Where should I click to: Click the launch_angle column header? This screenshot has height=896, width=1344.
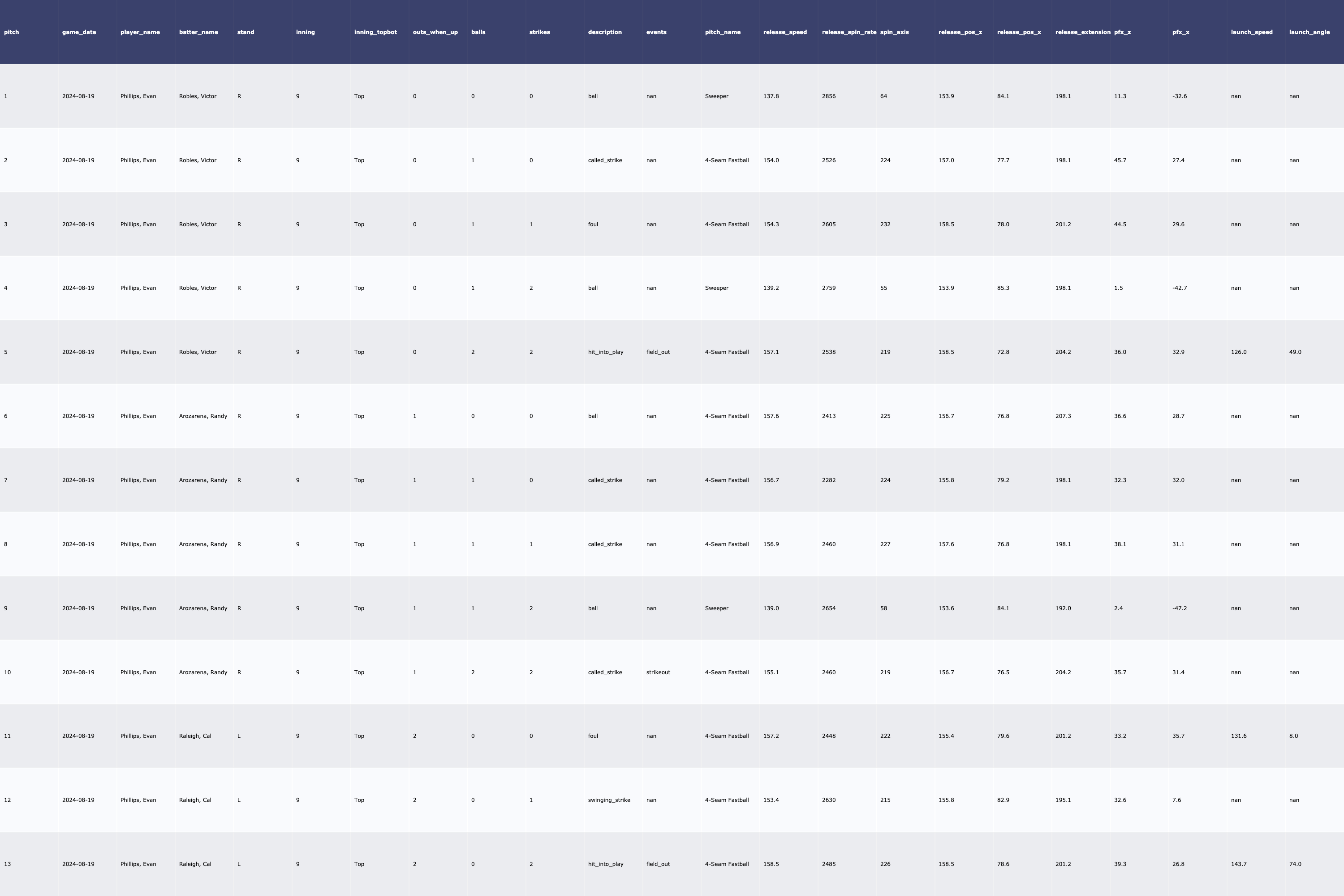[1309, 32]
